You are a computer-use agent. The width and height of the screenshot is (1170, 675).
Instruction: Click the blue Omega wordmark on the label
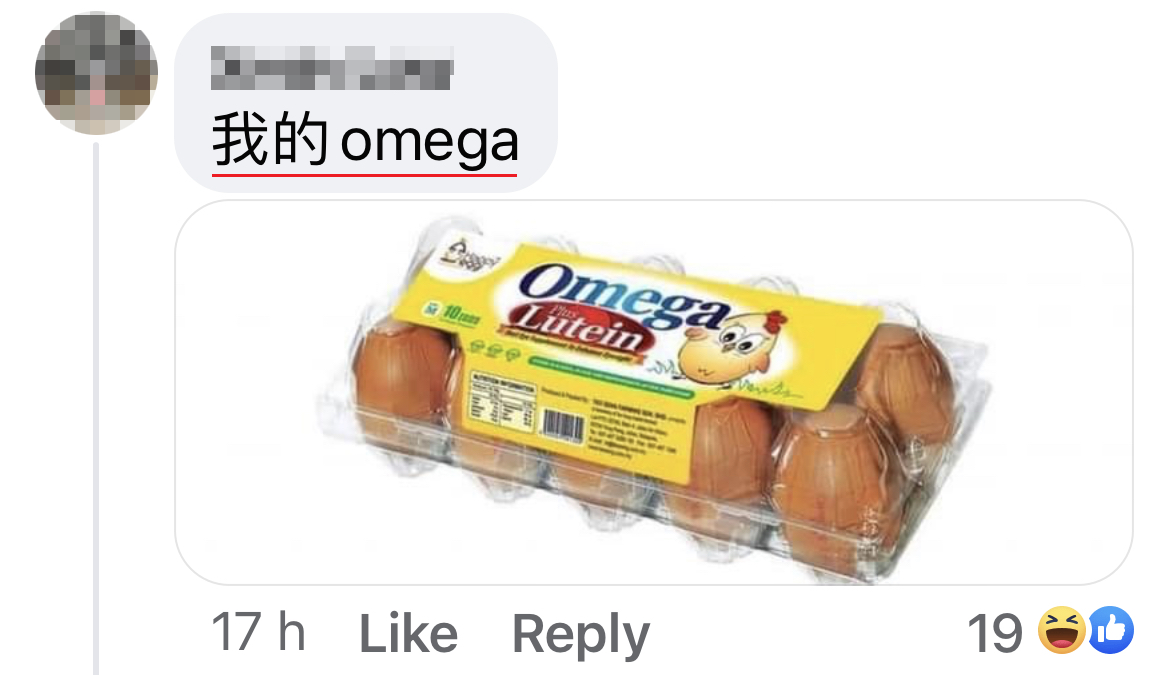[x=625, y=295]
